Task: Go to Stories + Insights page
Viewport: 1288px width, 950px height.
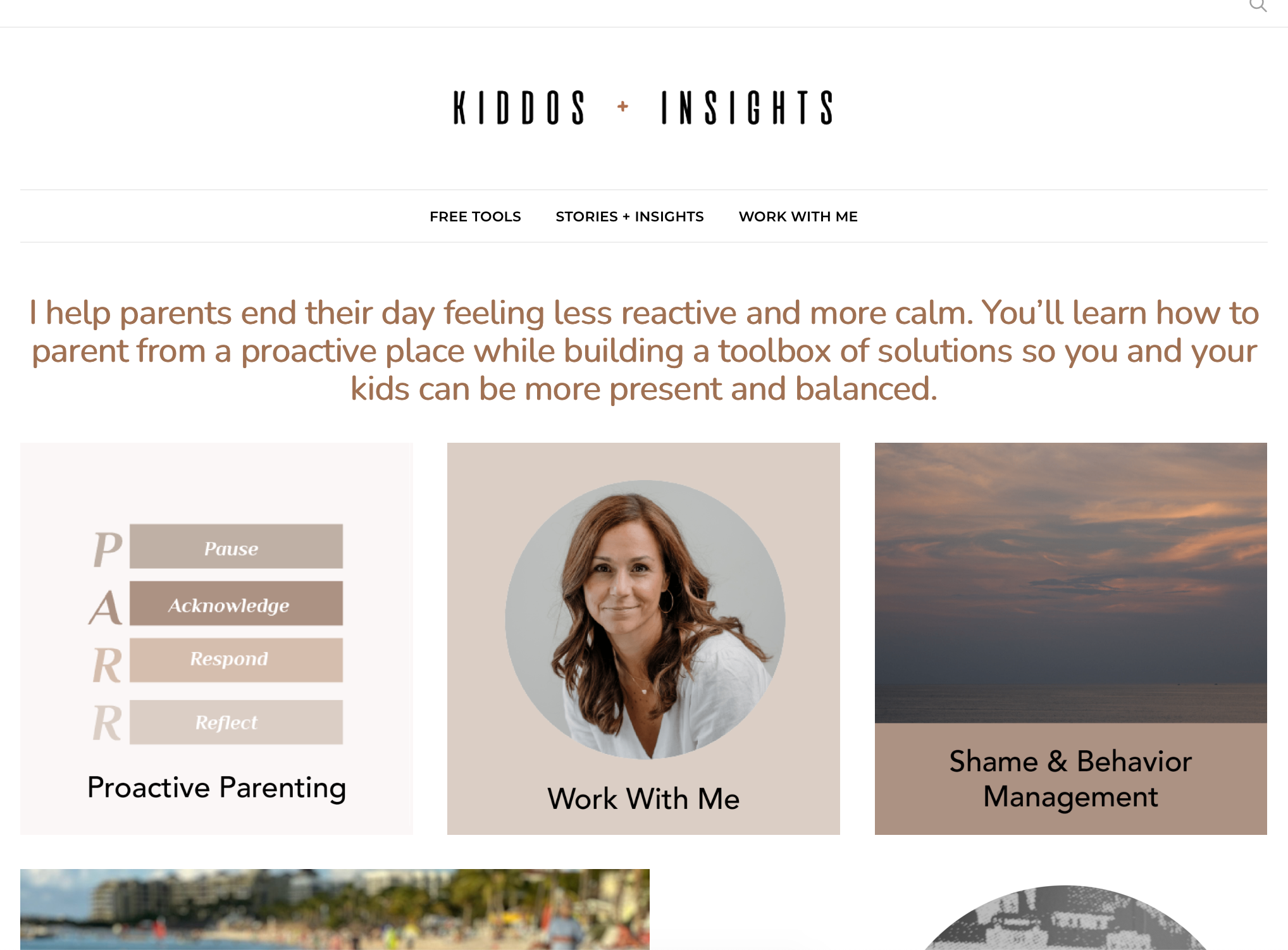Action: [x=629, y=216]
